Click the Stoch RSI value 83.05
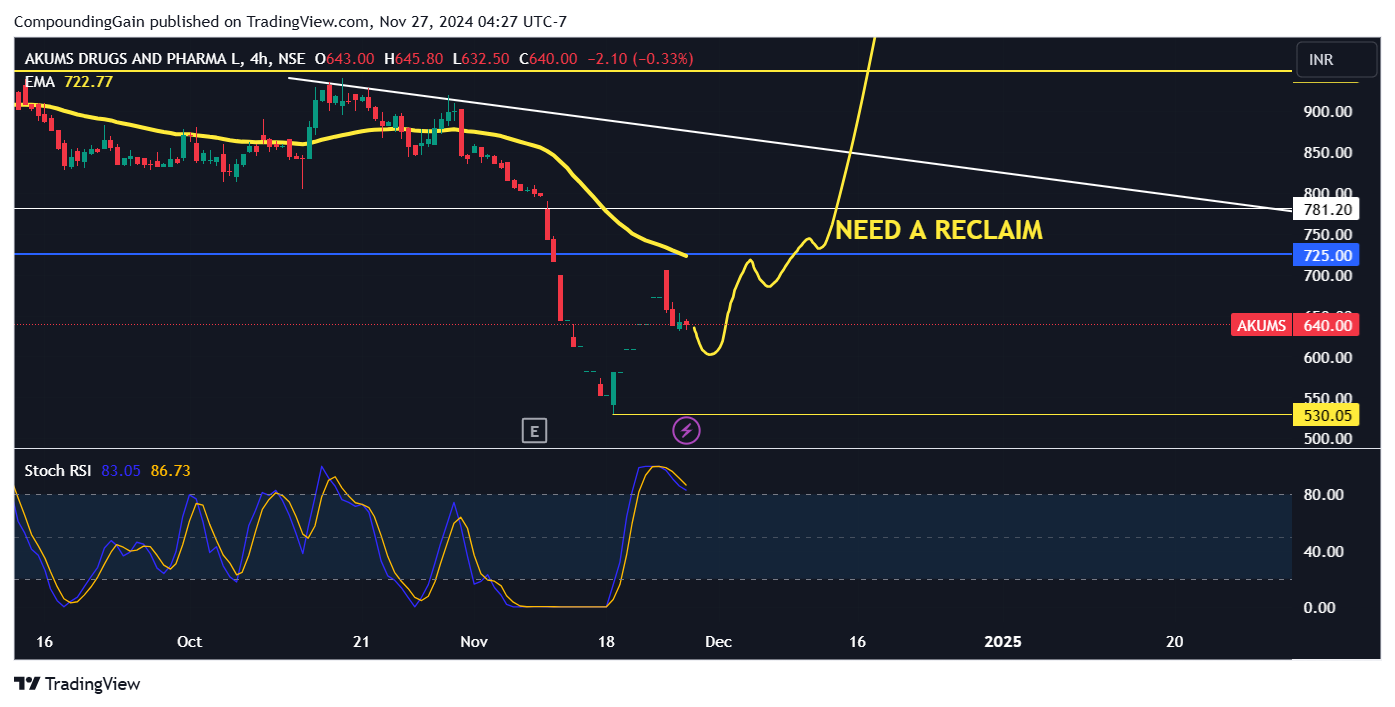Viewport: 1395px width, 707px height. coord(121,470)
